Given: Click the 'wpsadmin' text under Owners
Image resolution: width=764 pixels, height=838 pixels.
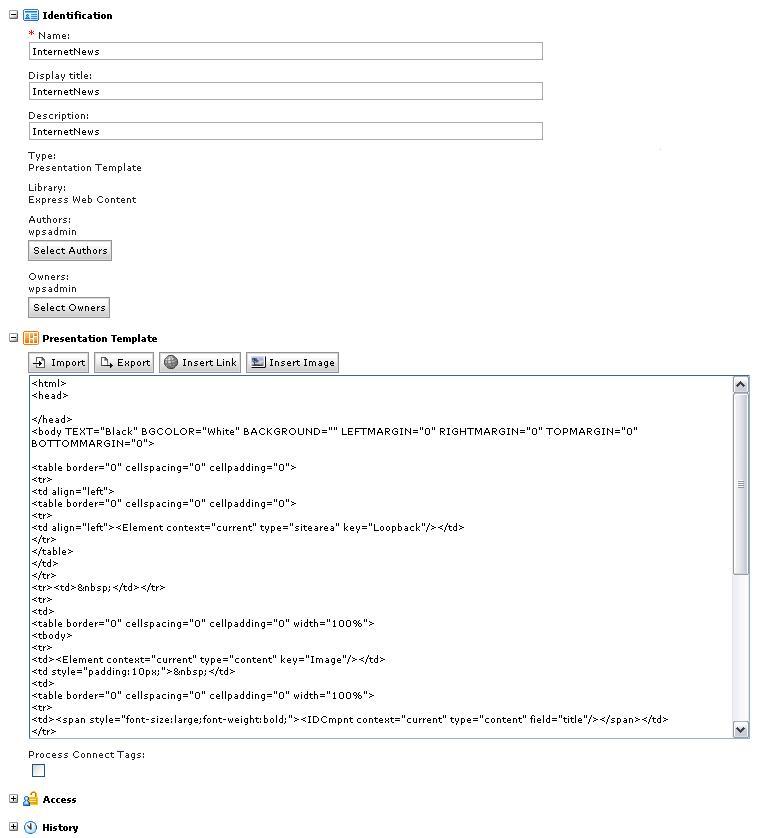Looking at the screenshot, I should tap(52, 289).
